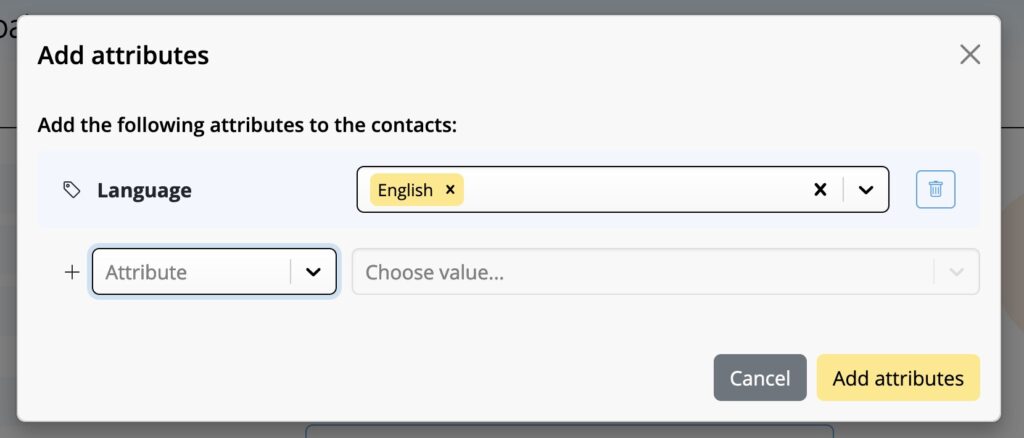This screenshot has width=1024, height=438.
Task: Select the English tag label
Action: click(405, 190)
